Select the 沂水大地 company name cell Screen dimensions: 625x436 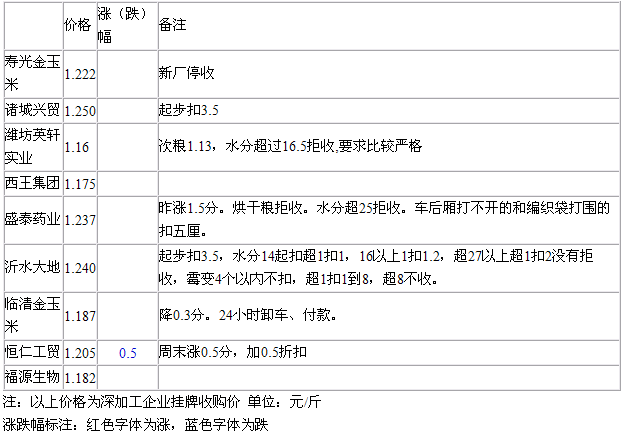[x=32, y=267]
